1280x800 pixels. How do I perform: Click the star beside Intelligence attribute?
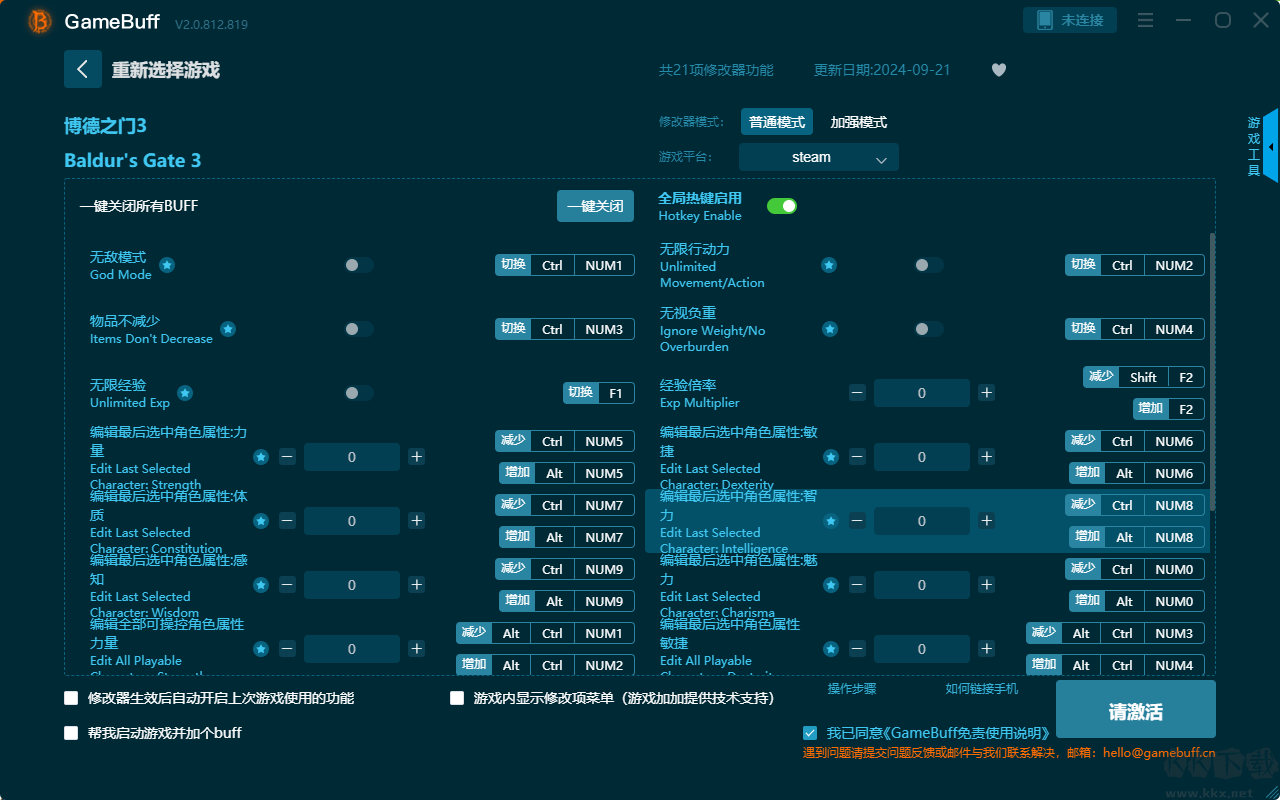(831, 521)
